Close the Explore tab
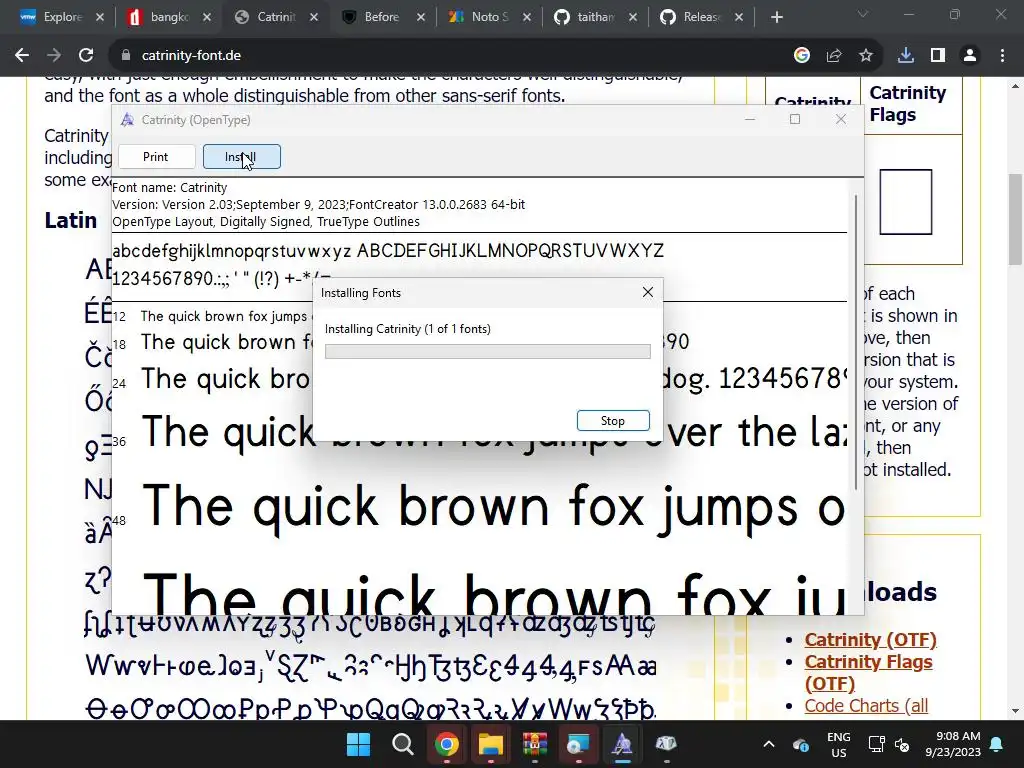The image size is (1024, 768). 100,17
